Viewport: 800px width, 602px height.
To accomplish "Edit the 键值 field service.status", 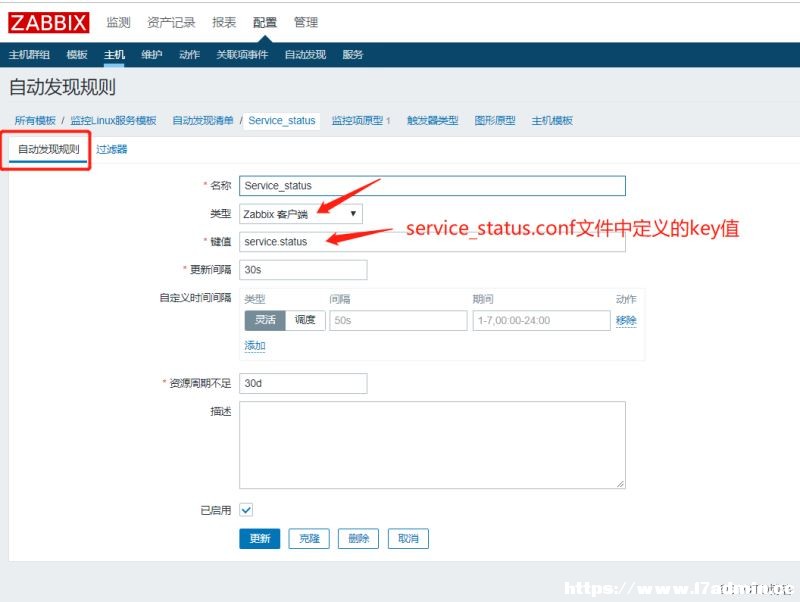I will pos(432,242).
